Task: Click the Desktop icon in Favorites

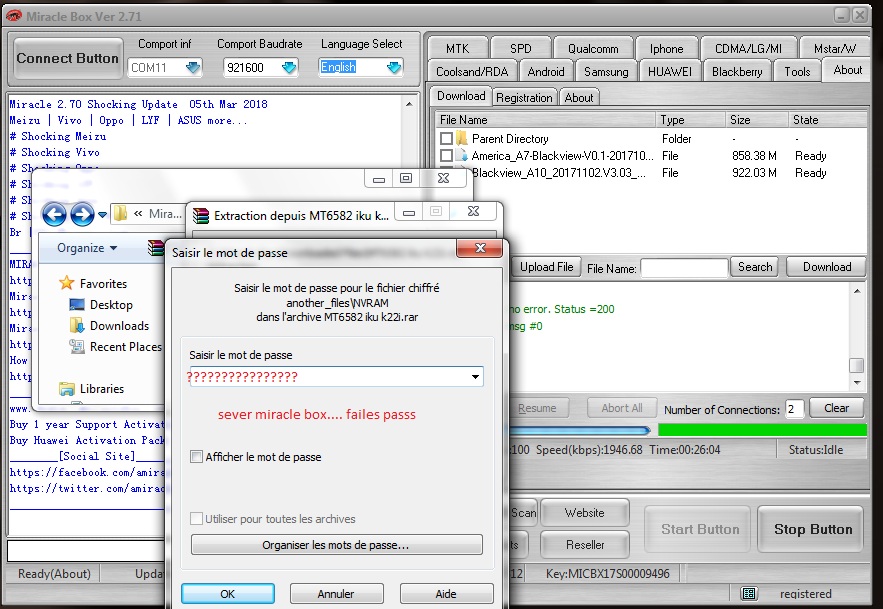Action: click(x=77, y=305)
